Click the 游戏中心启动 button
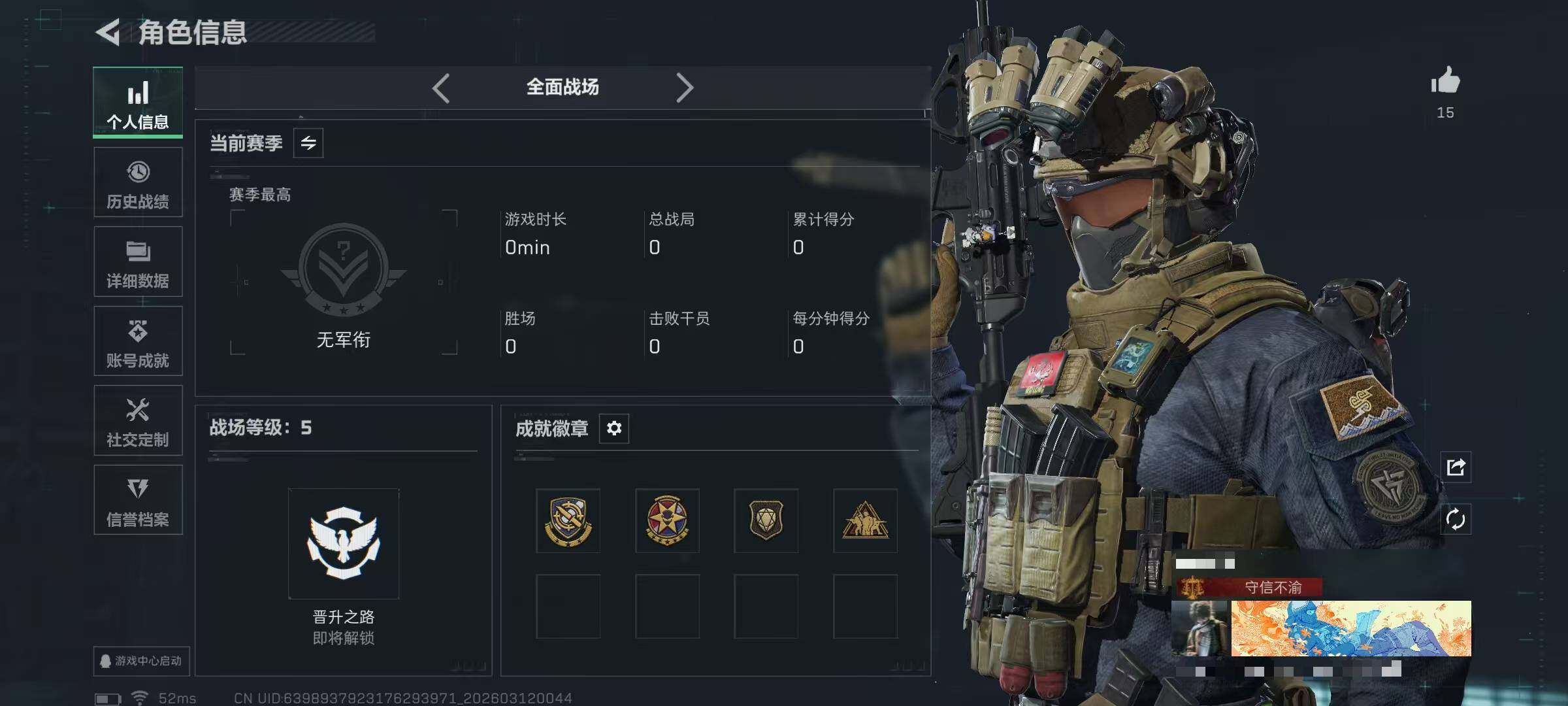This screenshot has width=1568, height=706. 141,661
